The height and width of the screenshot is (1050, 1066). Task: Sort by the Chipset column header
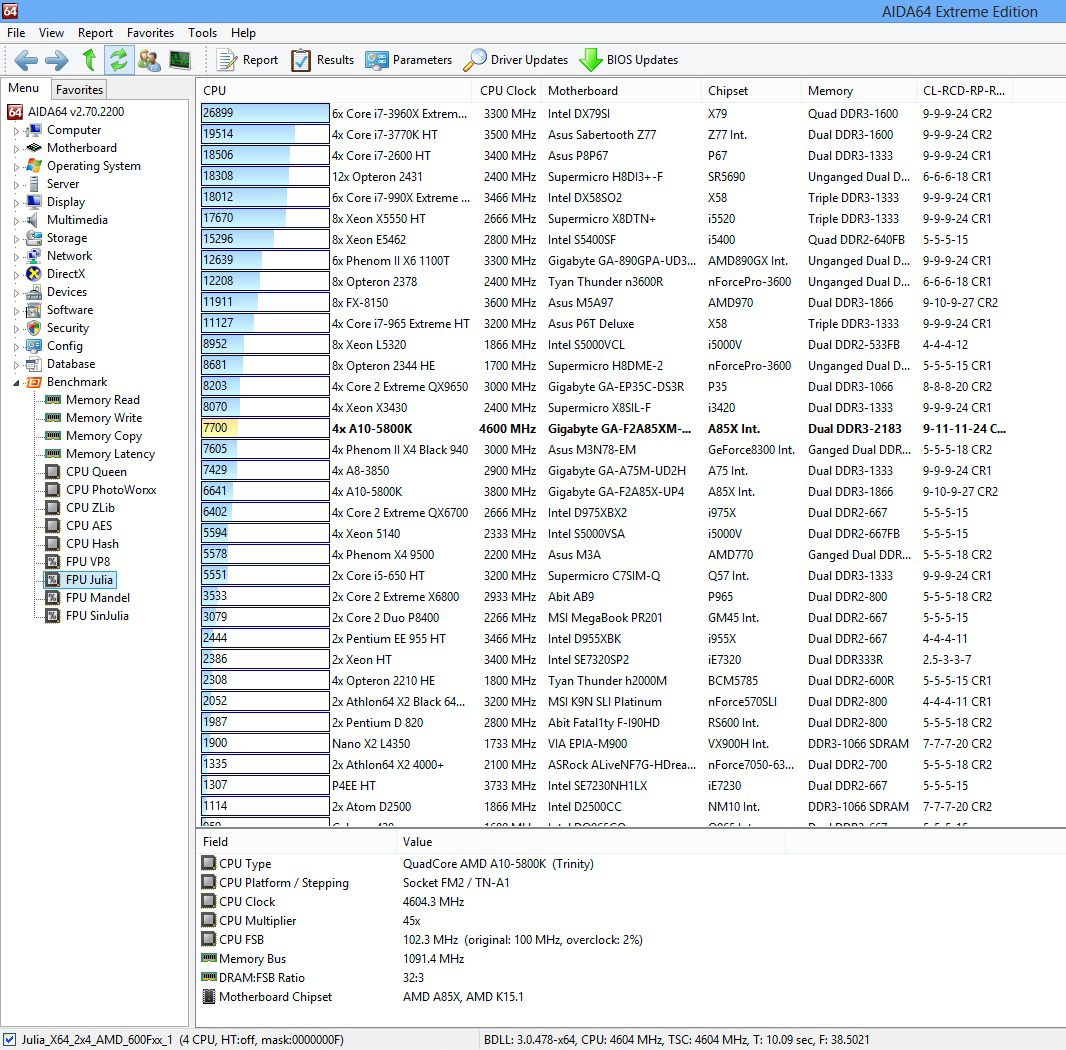[751, 90]
